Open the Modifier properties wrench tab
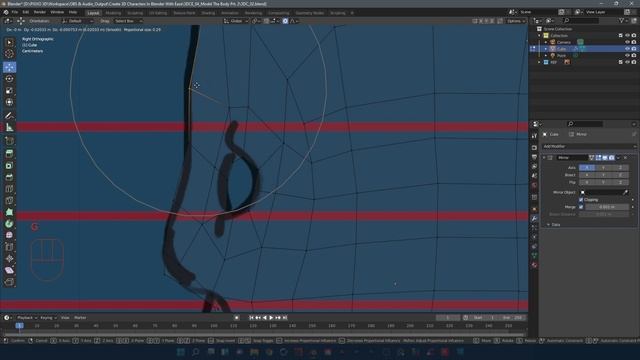This screenshot has width=640, height=360. pos(534,219)
